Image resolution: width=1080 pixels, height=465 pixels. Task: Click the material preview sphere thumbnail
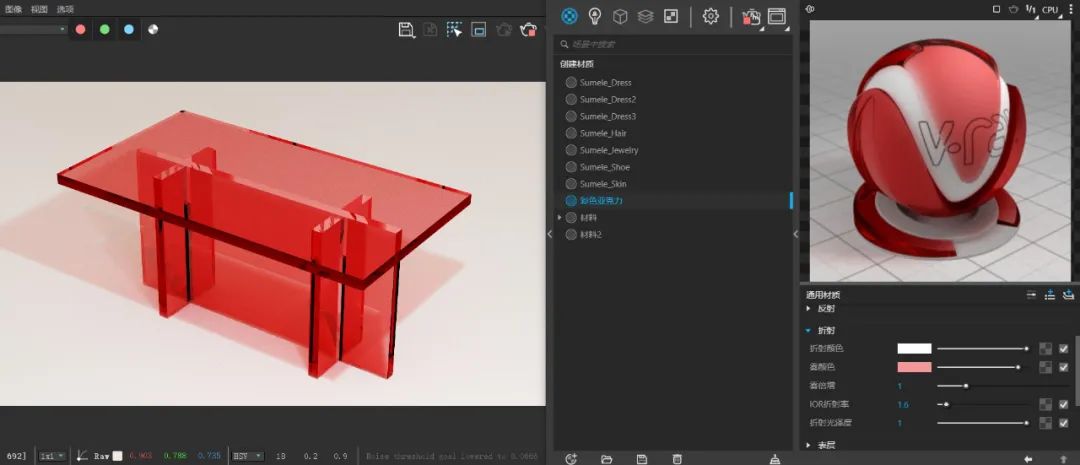click(x=940, y=150)
